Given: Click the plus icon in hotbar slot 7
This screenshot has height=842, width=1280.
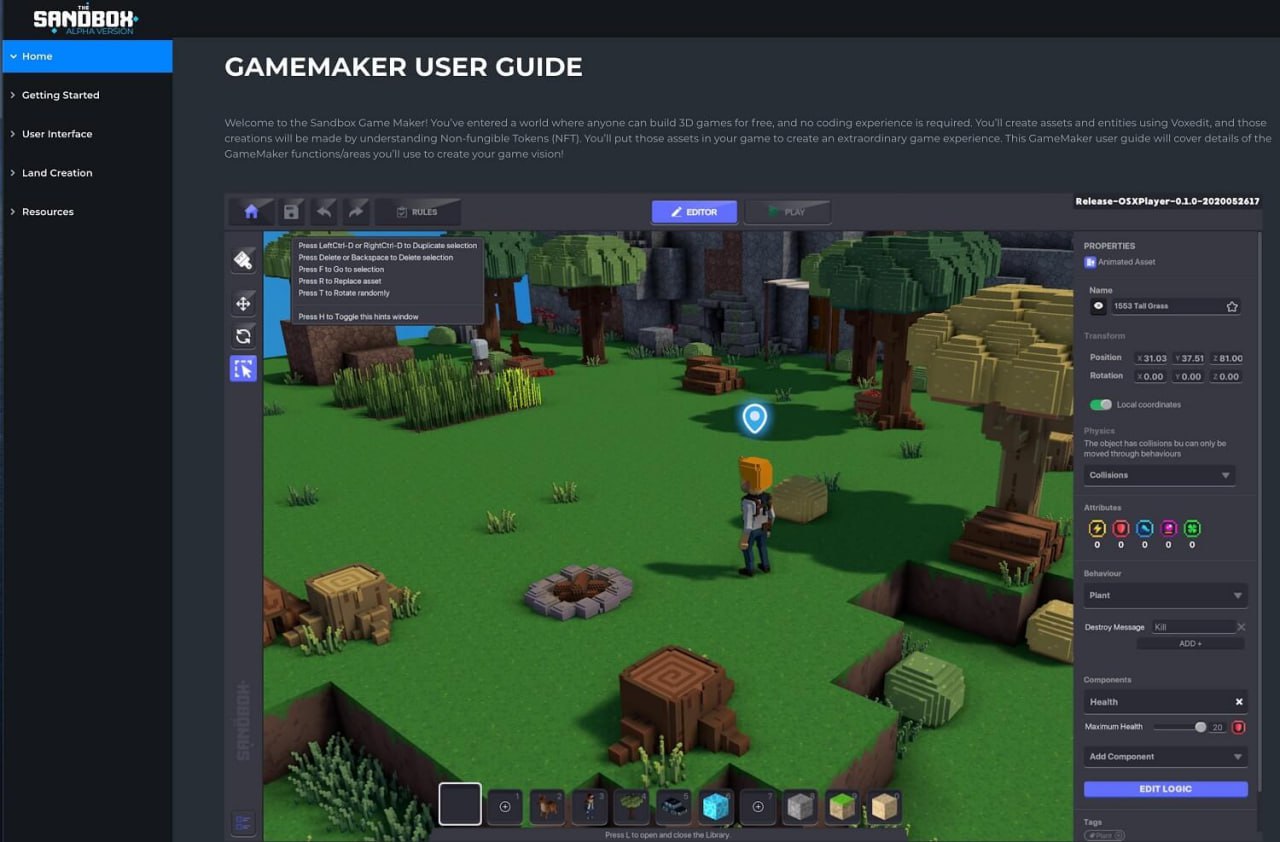Looking at the screenshot, I should pyautogui.click(x=758, y=806).
